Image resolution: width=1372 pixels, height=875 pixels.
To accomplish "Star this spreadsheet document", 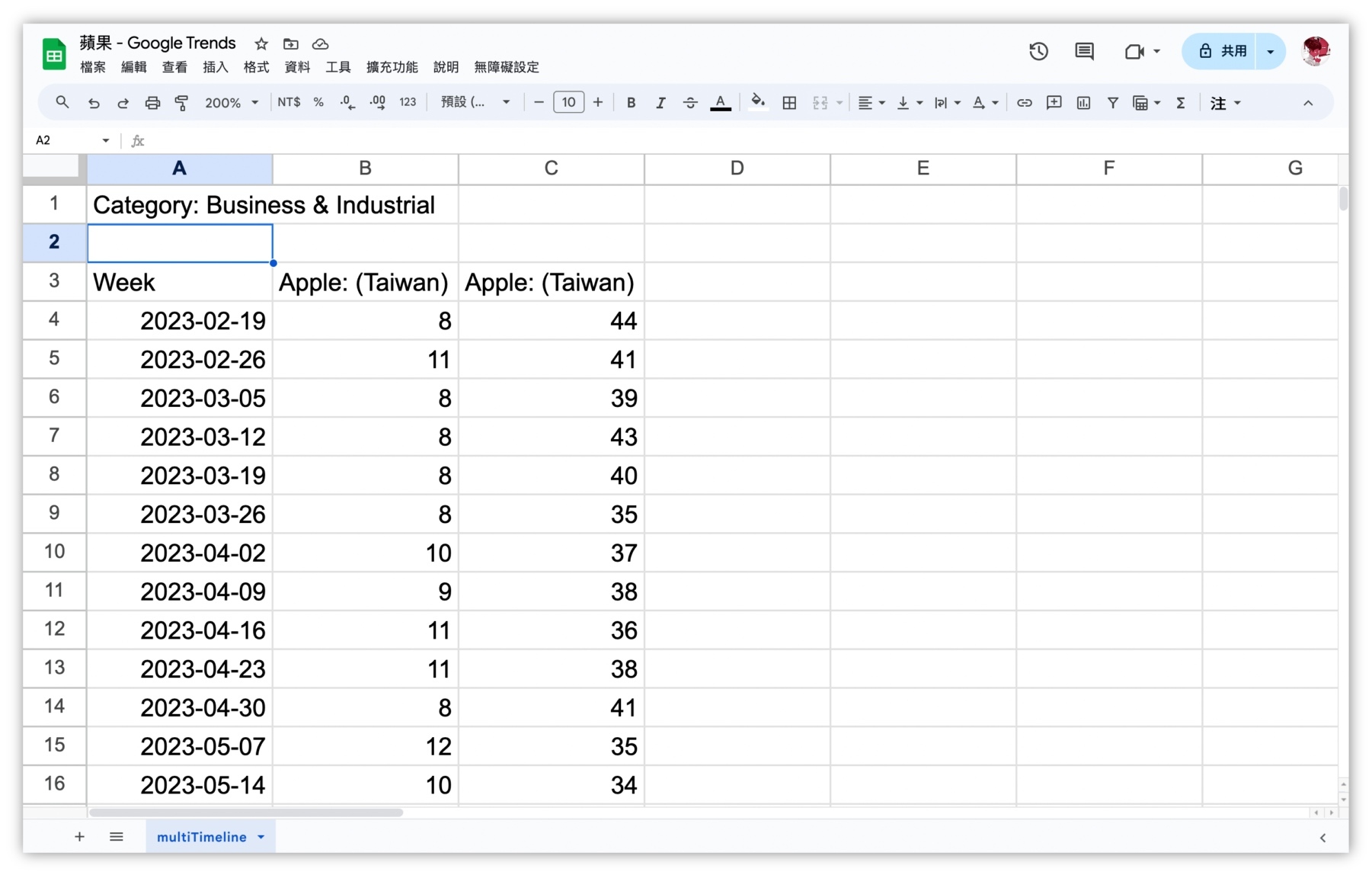I will pyautogui.click(x=261, y=43).
